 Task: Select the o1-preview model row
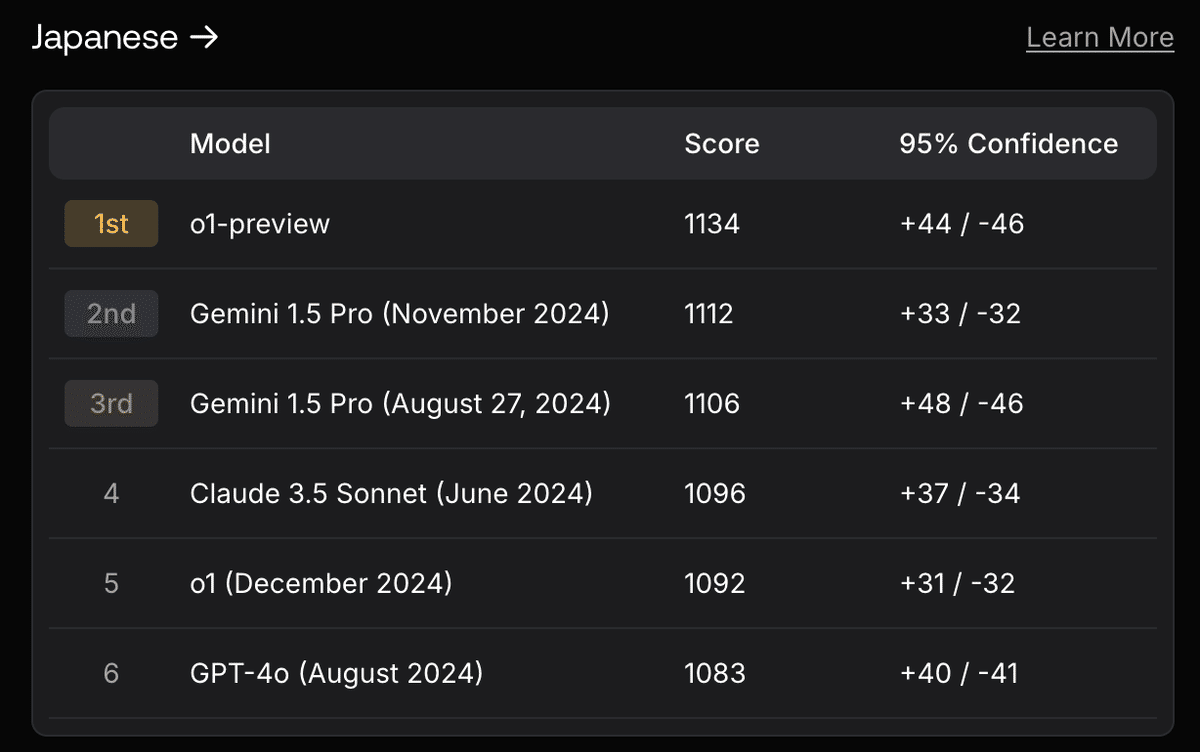pos(260,224)
